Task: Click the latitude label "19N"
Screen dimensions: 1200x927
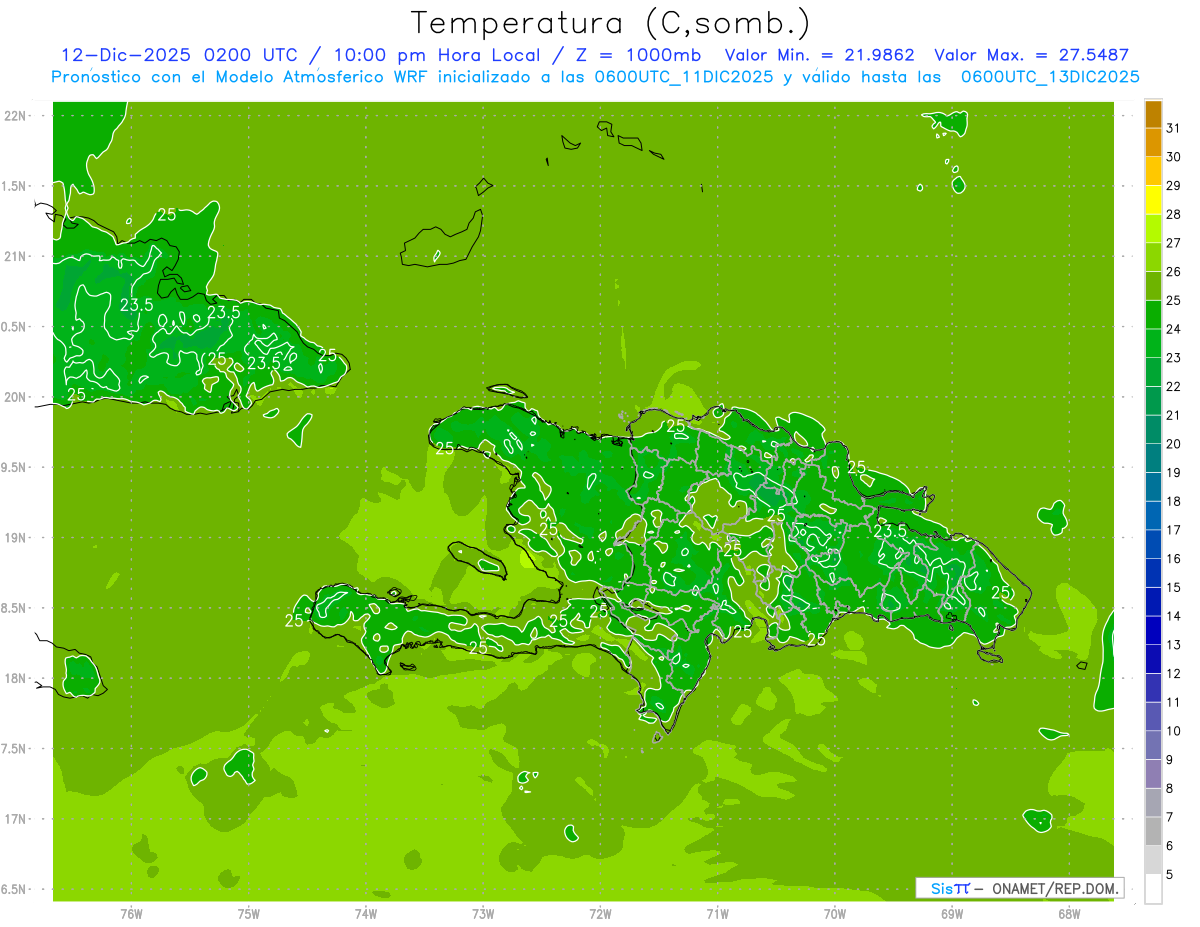Action: click(17, 537)
